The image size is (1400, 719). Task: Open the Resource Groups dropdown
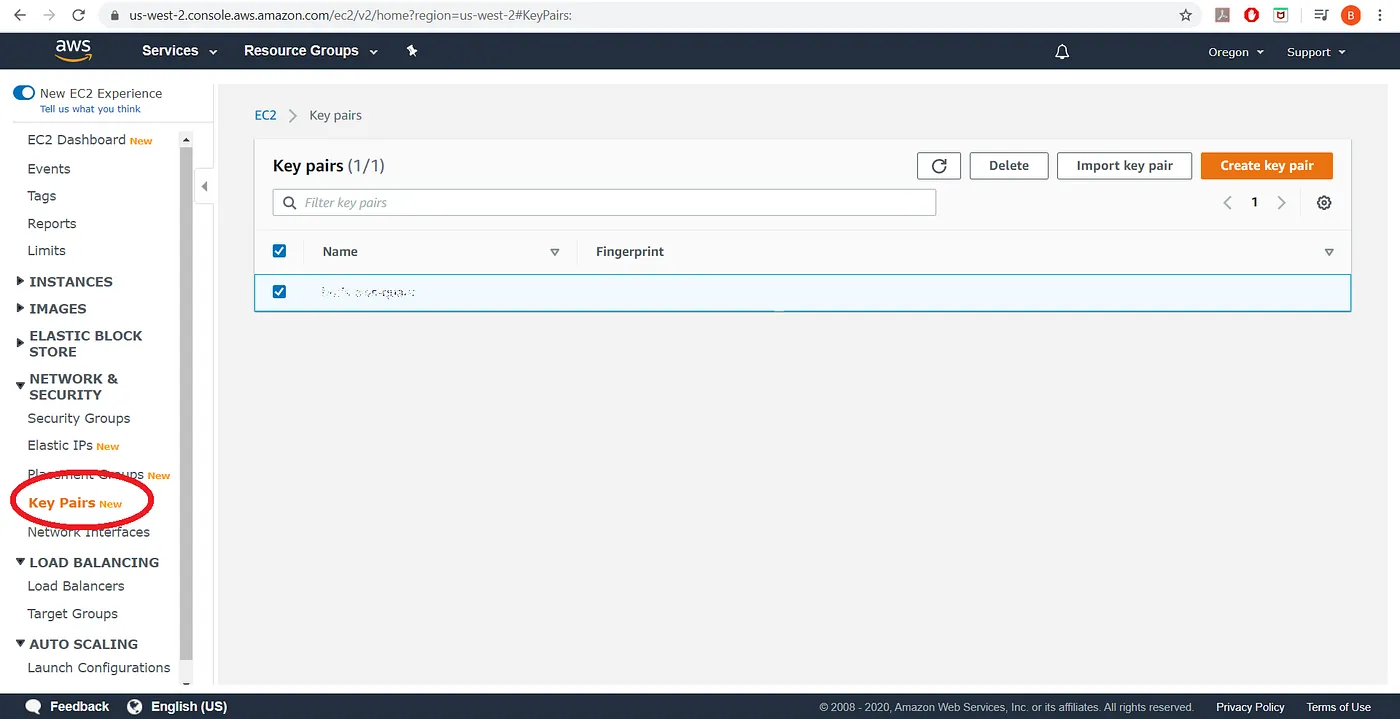tap(311, 51)
